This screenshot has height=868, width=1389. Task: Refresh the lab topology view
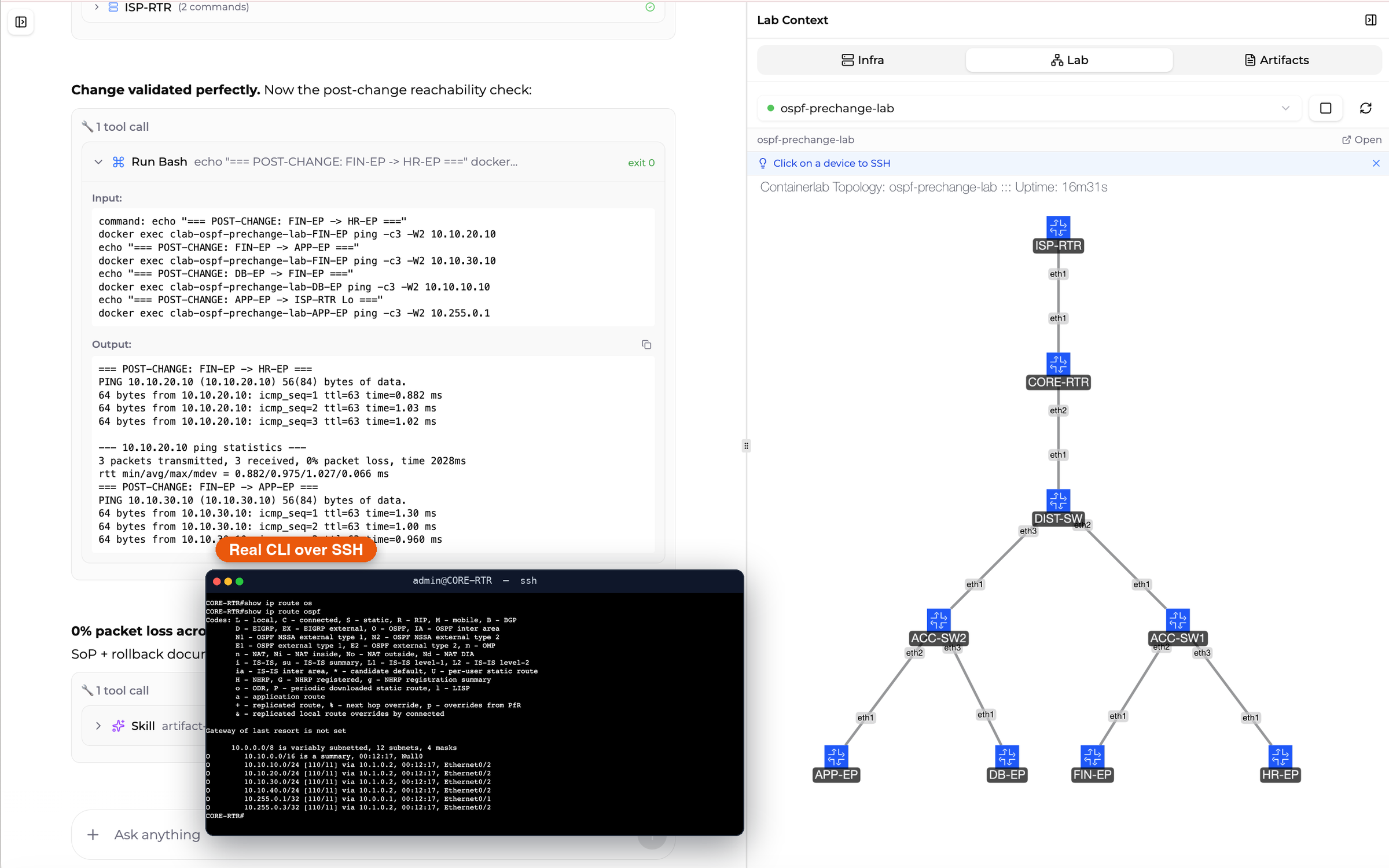pos(1365,108)
